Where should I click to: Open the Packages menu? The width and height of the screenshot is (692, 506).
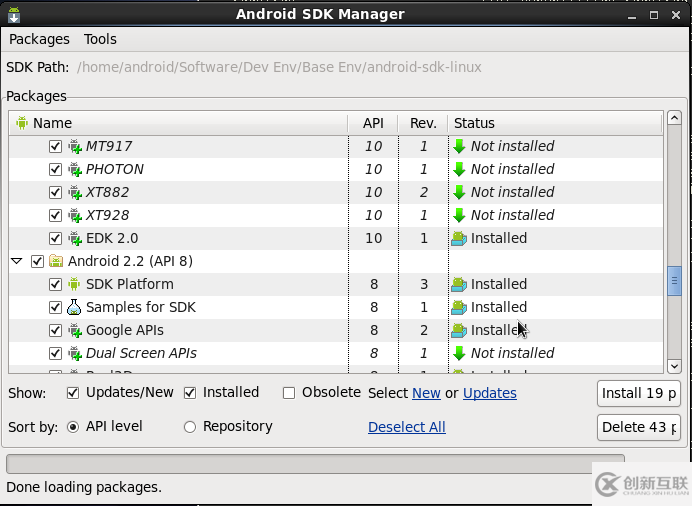pyautogui.click(x=39, y=39)
